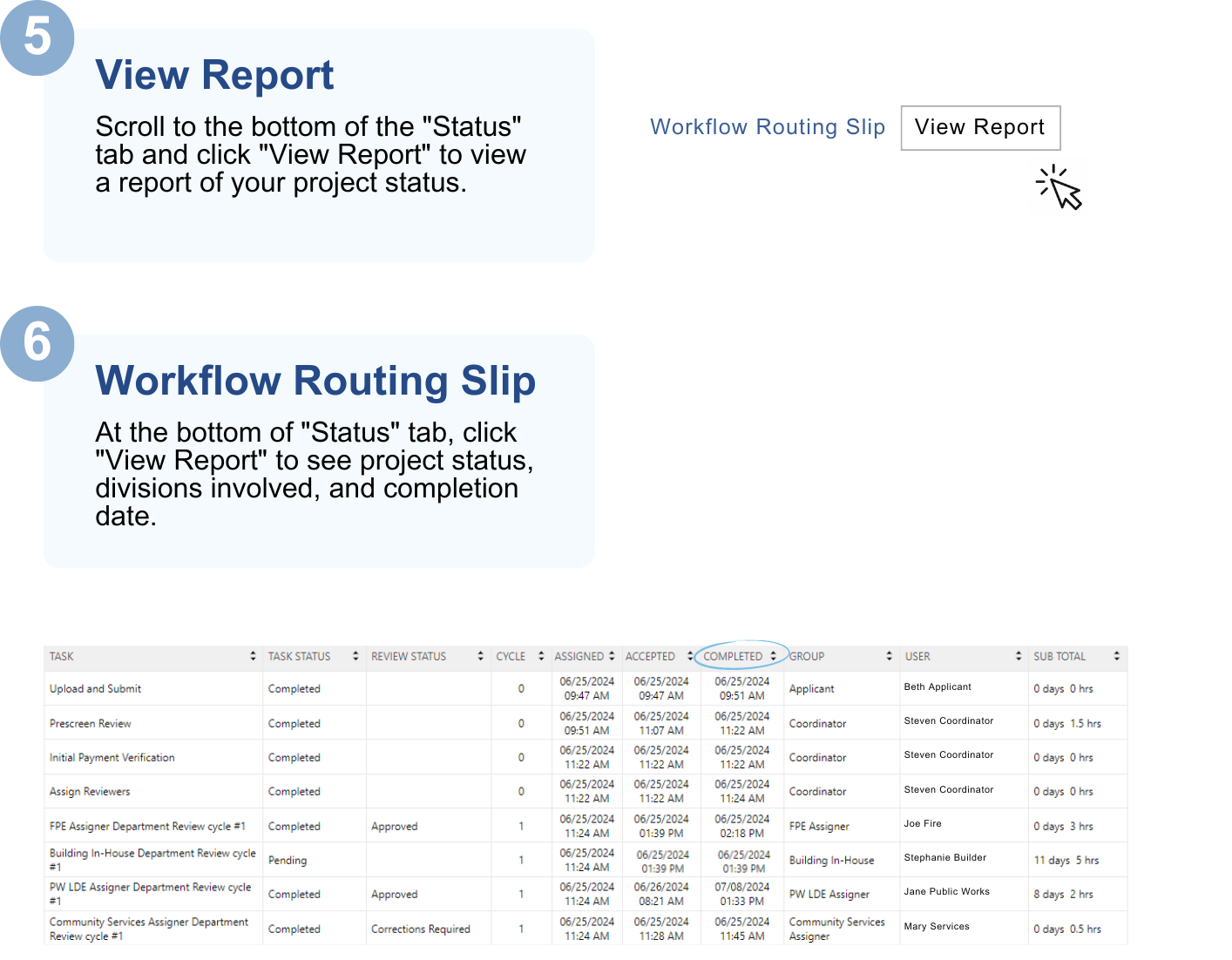Sort by the TASK column arrows
The image size is (1232, 960).
253,656
